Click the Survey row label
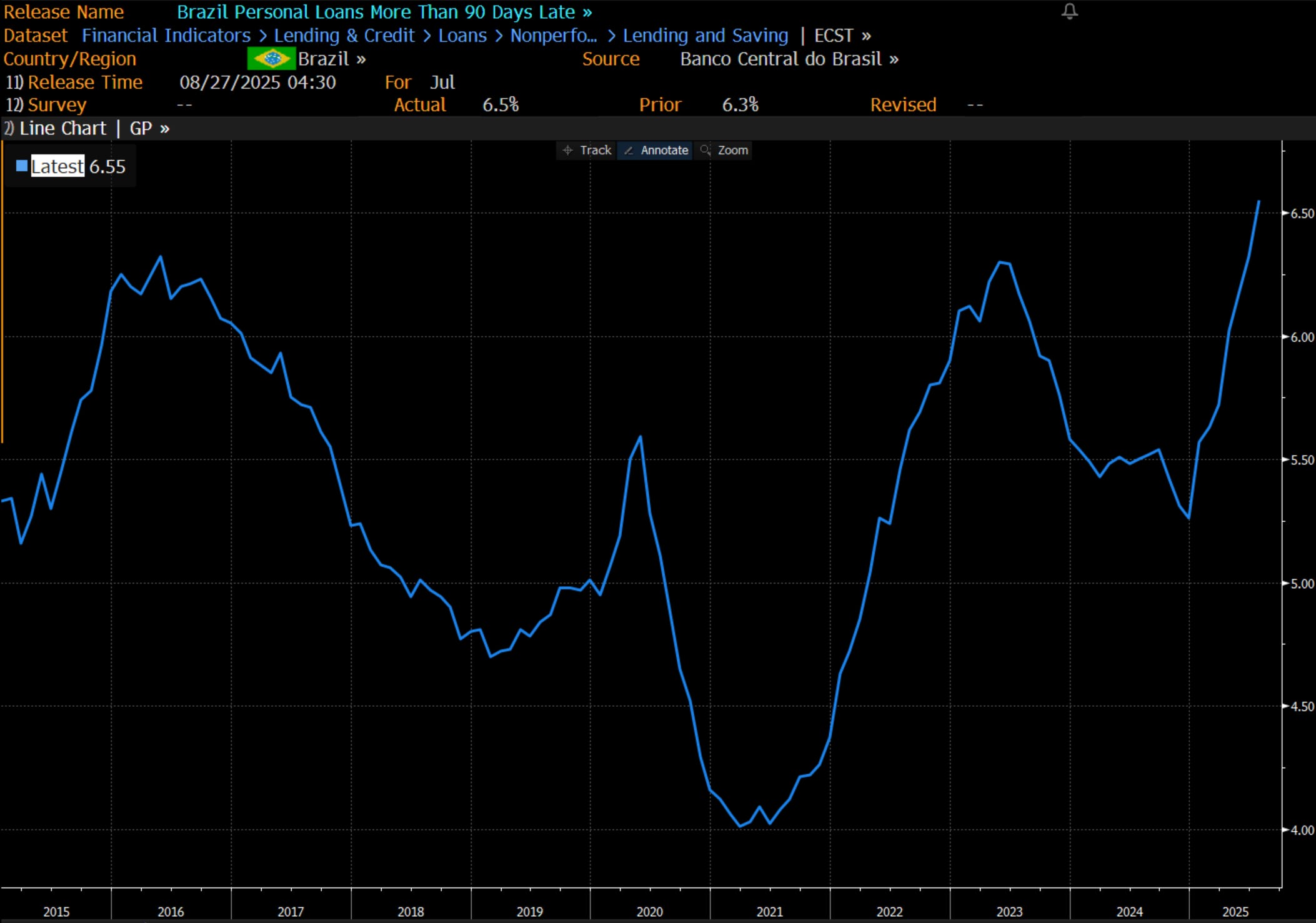The image size is (1316, 923). (56, 104)
